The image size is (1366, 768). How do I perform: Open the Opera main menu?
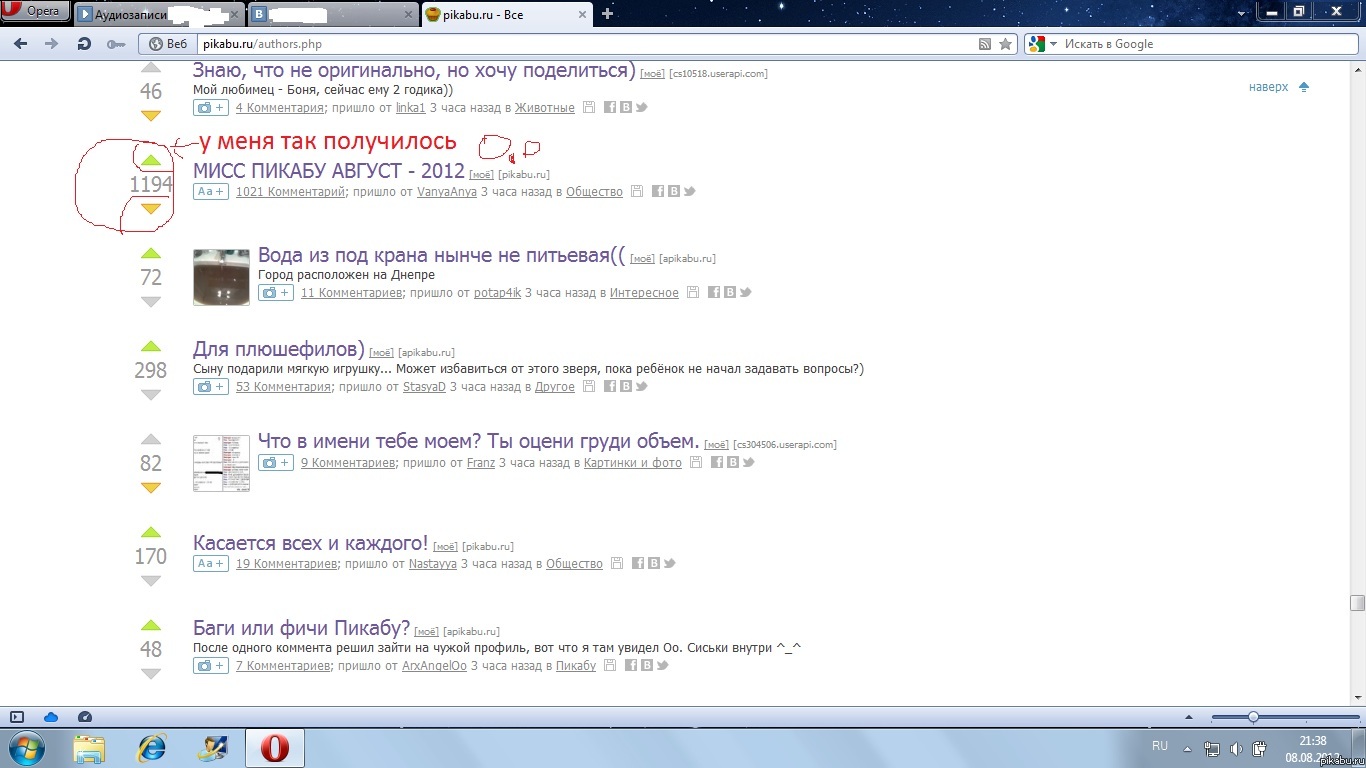pos(36,12)
